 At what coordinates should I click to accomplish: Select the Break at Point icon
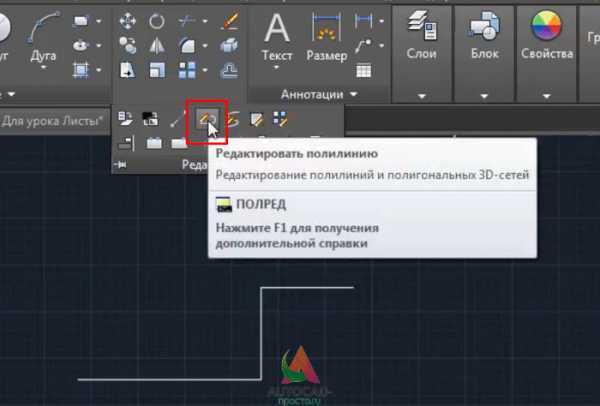click(179, 143)
